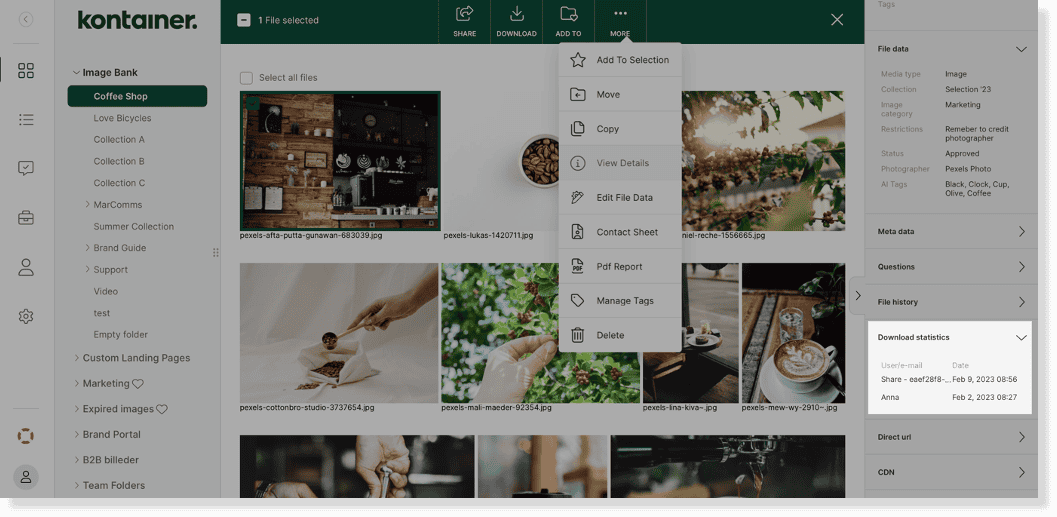Open the briefcase icon in left rail
The width and height of the screenshot is (1057, 517).
click(26, 218)
